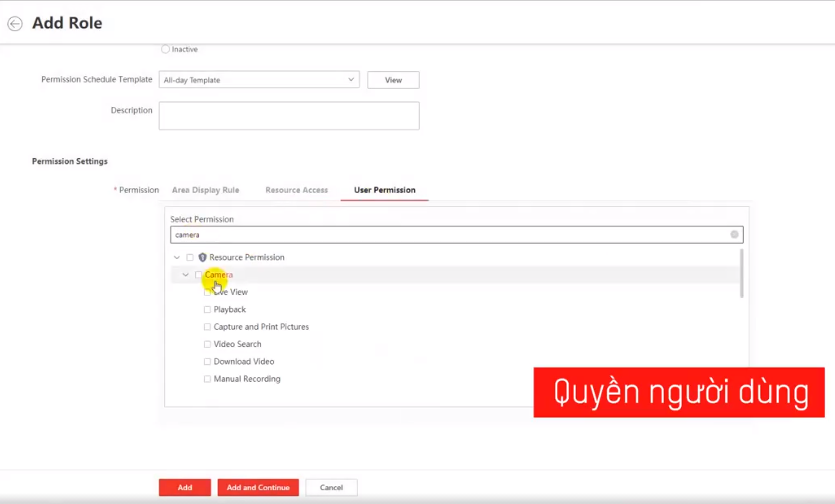Click the permission list scrollbar
Viewport: 835px width, 504px height.
click(741, 273)
